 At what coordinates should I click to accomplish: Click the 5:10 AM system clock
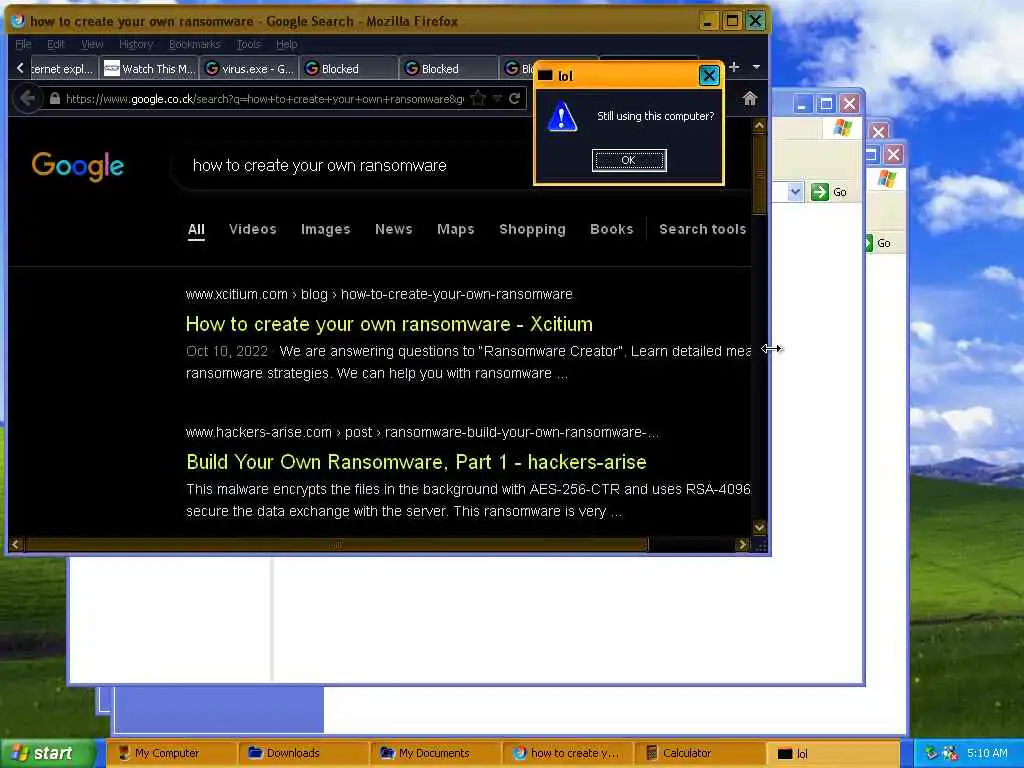coord(987,753)
